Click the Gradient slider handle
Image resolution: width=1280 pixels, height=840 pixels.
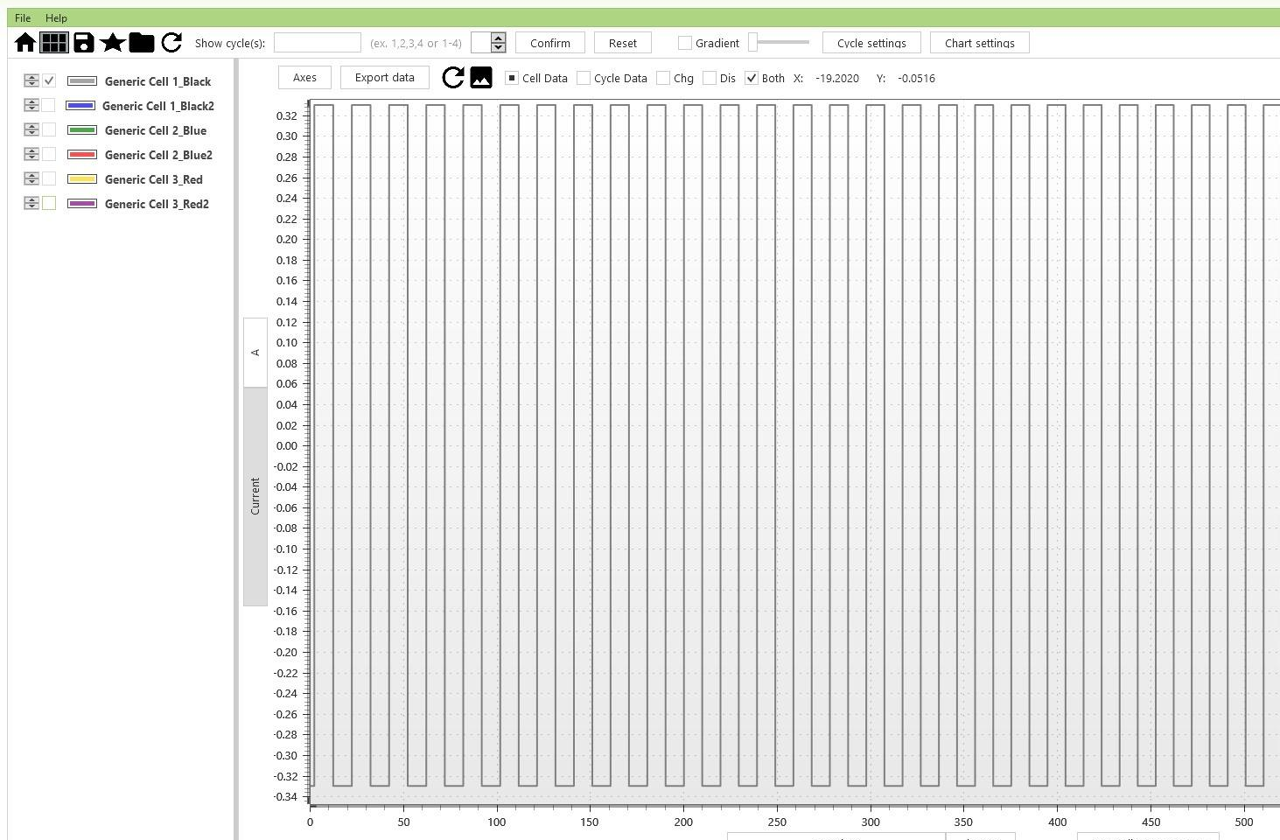752,42
